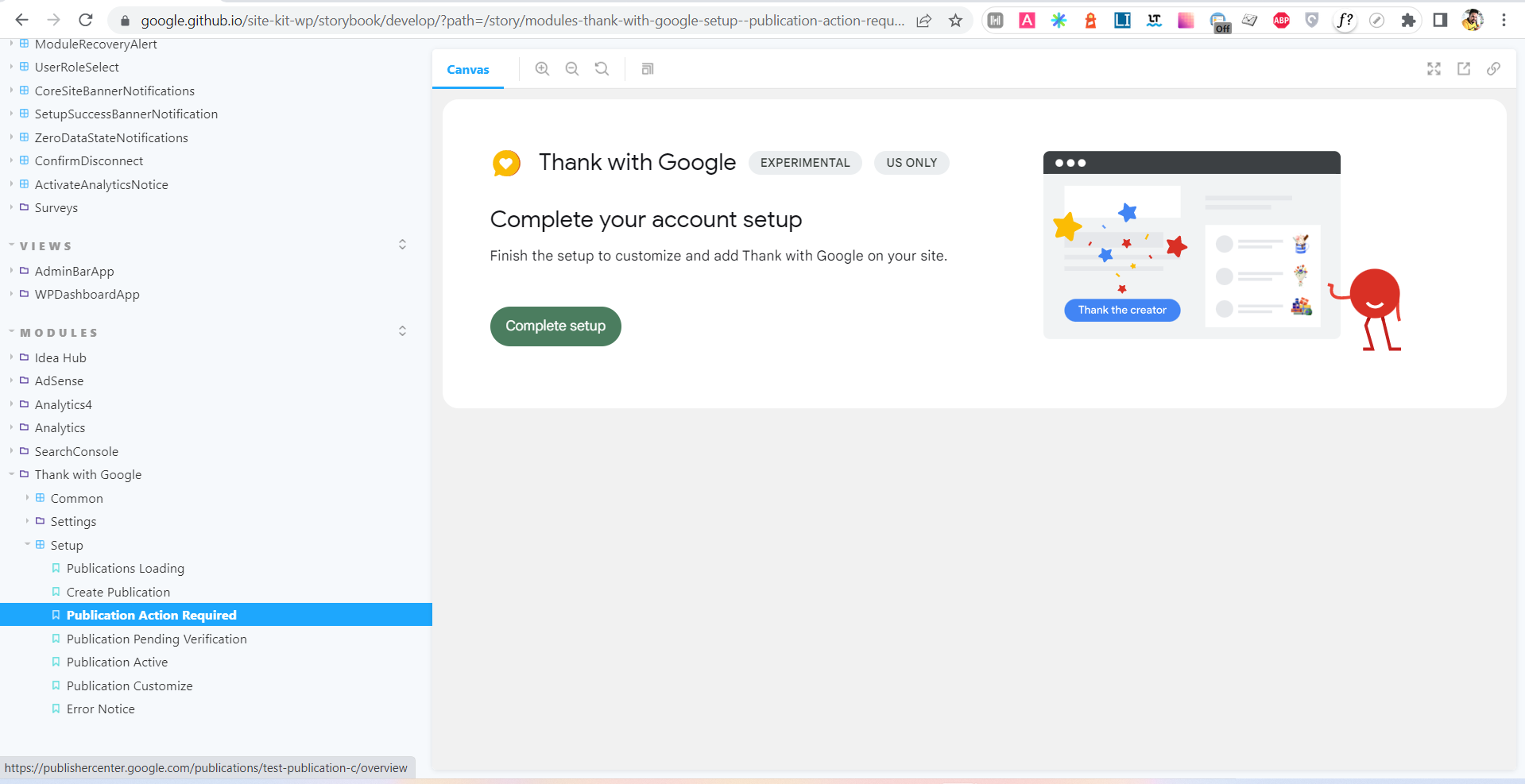Viewport: 1525px width, 784px height.
Task: Collapse the MODULES section arrows
Action: 402,331
